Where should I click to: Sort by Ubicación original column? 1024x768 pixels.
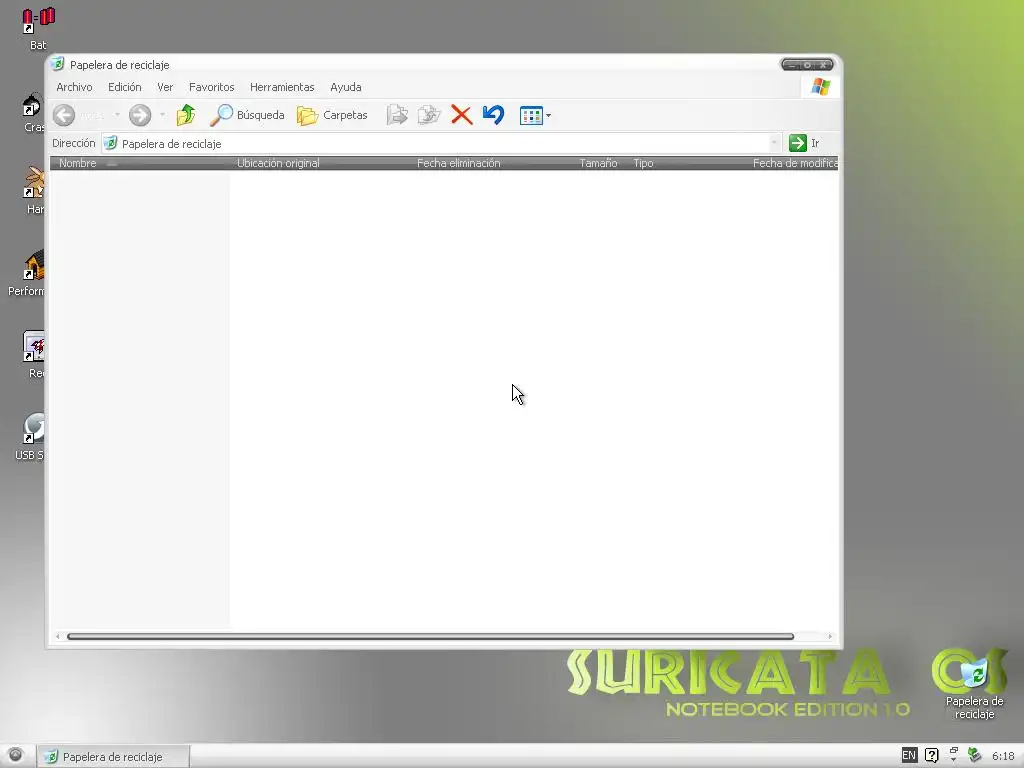pos(320,163)
